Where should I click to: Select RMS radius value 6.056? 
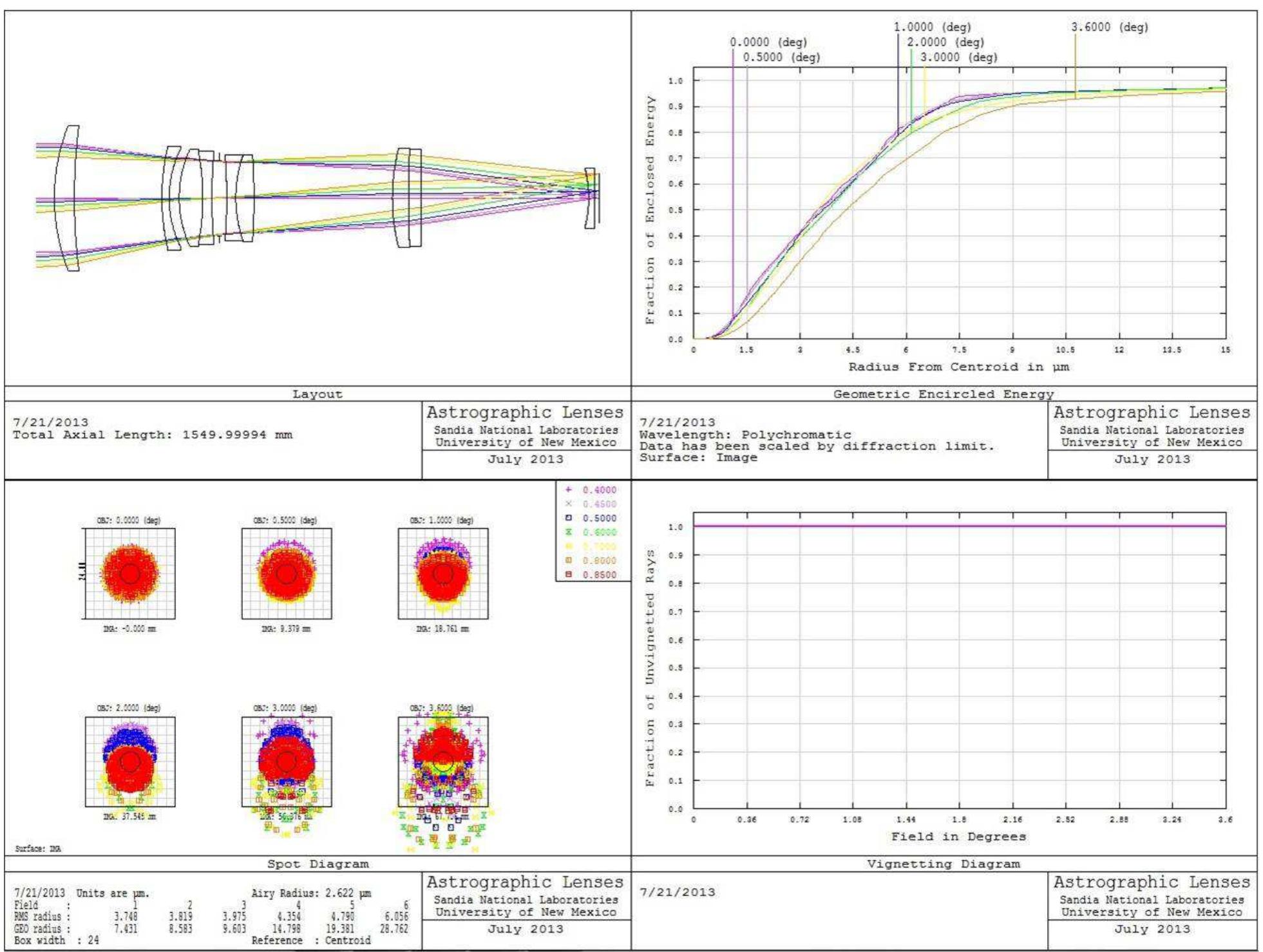click(x=396, y=917)
